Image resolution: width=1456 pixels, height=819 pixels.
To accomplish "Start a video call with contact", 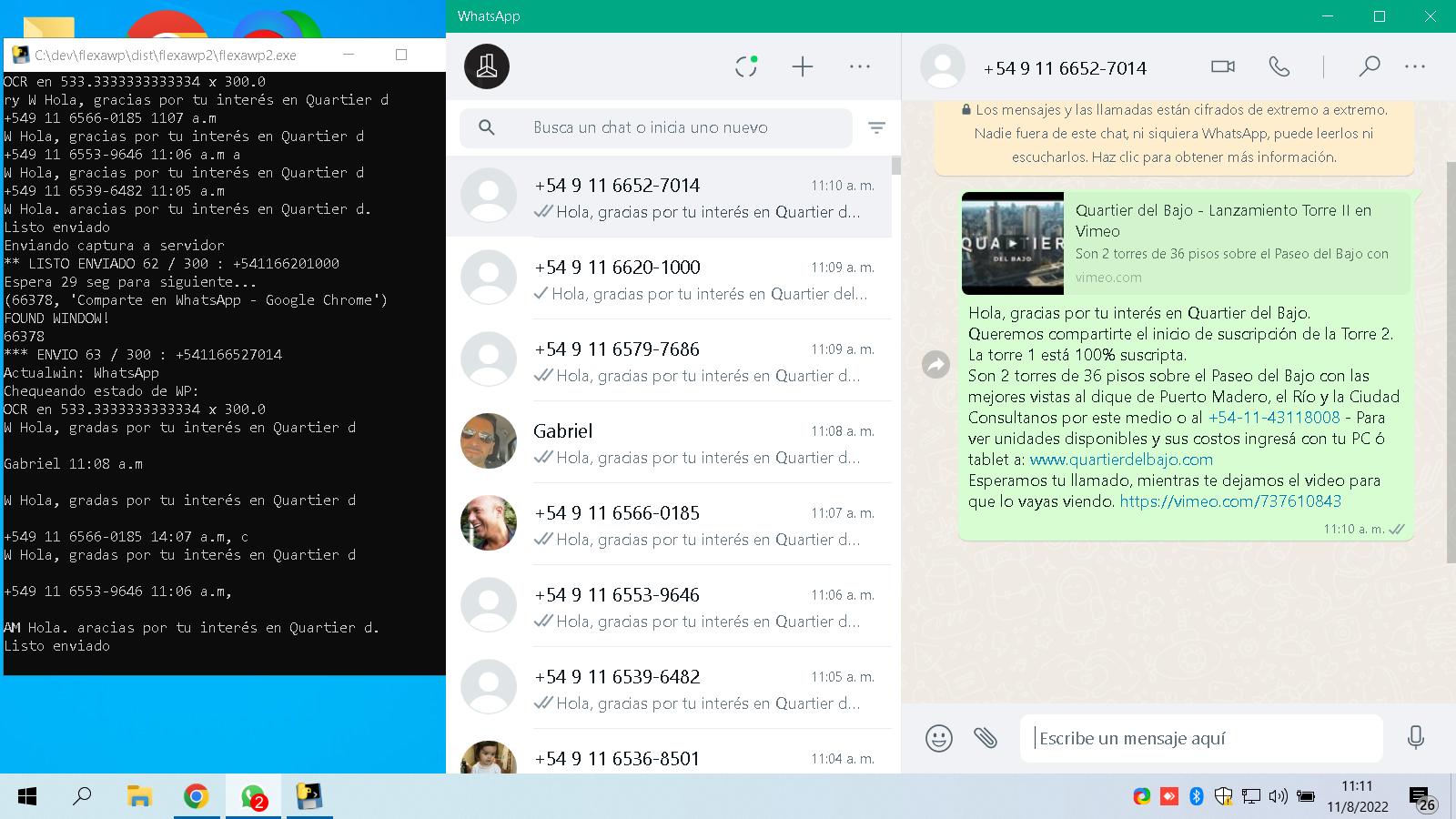I will point(1223,66).
